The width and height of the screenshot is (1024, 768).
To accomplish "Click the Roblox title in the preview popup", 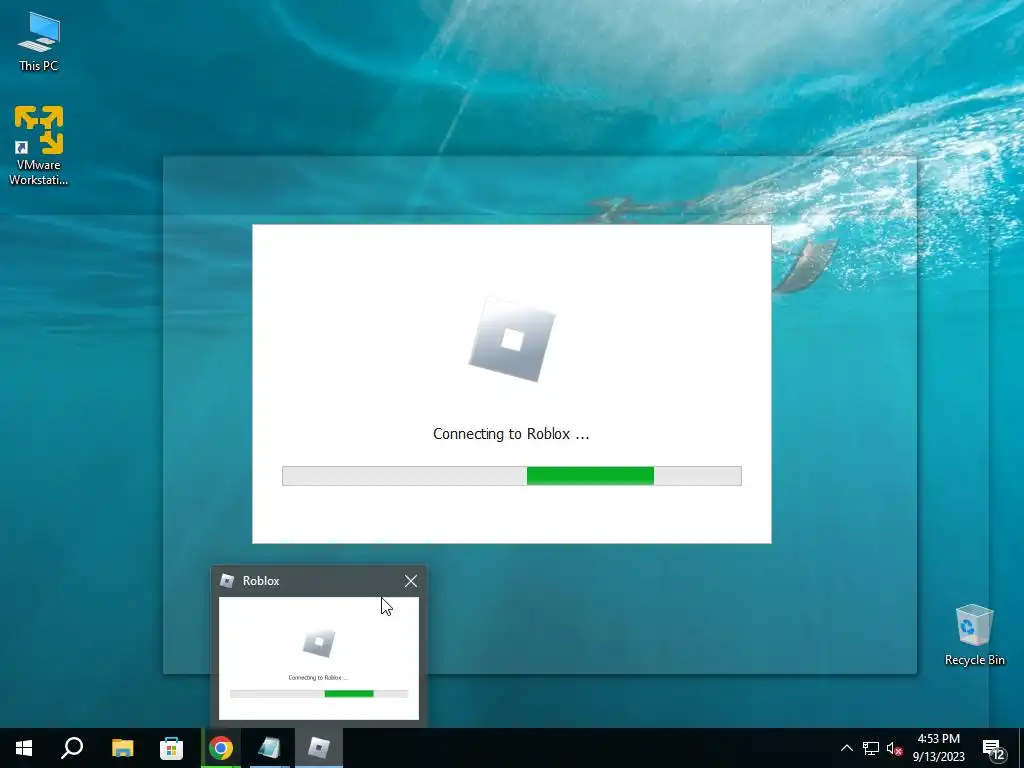I will pos(261,581).
